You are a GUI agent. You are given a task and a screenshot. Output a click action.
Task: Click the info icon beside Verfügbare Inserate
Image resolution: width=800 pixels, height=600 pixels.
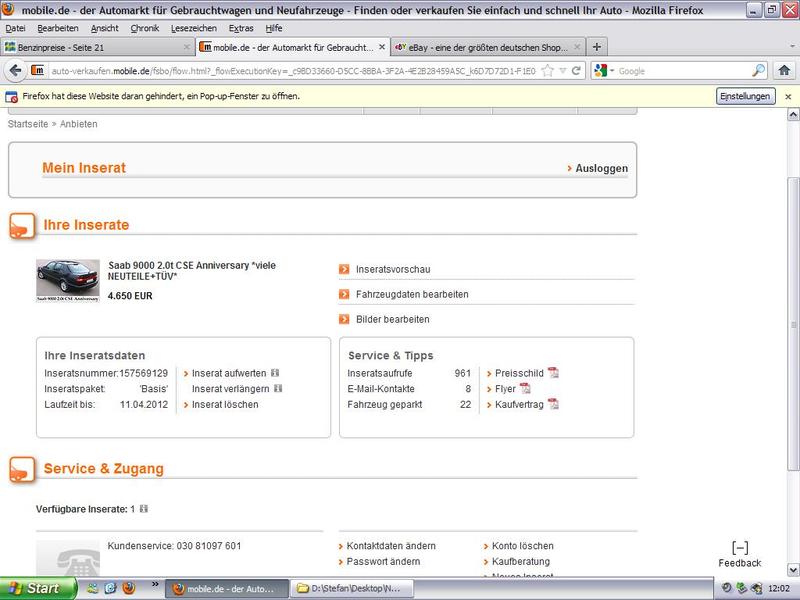[x=144, y=509]
